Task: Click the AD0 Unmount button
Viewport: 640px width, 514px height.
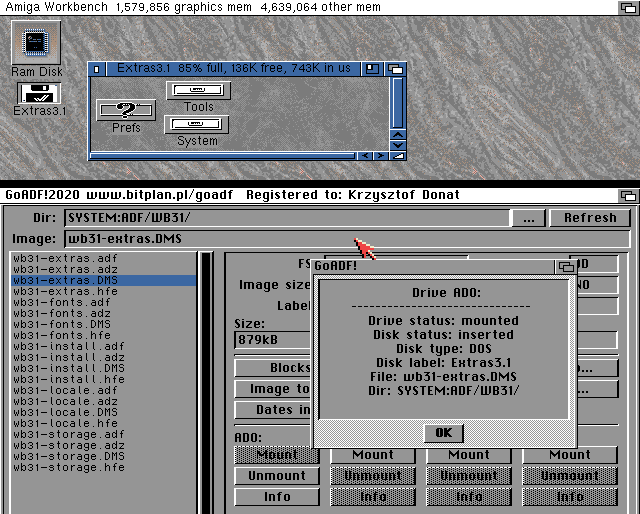Action: point(277,476)
